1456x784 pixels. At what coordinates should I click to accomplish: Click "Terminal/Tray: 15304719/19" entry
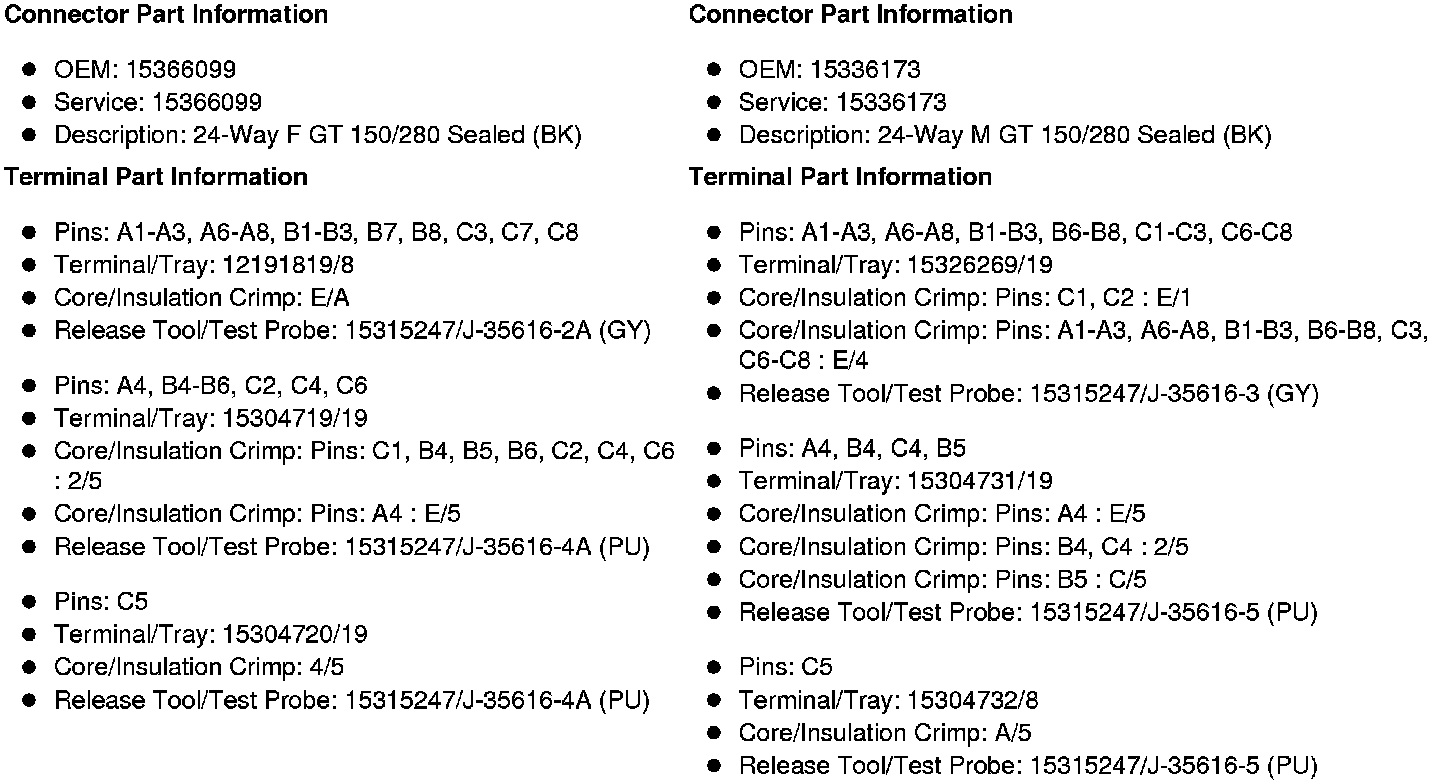[210, 418]
